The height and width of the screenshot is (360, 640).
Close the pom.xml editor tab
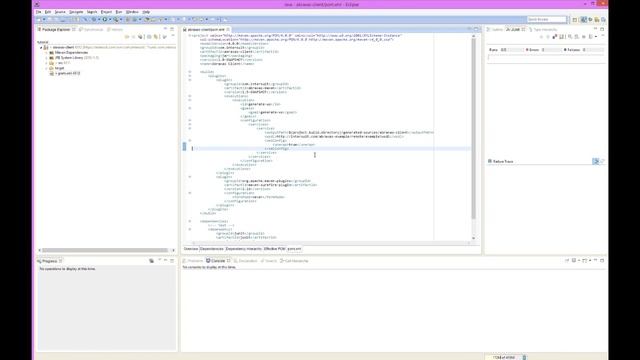[x=228, y=29]
